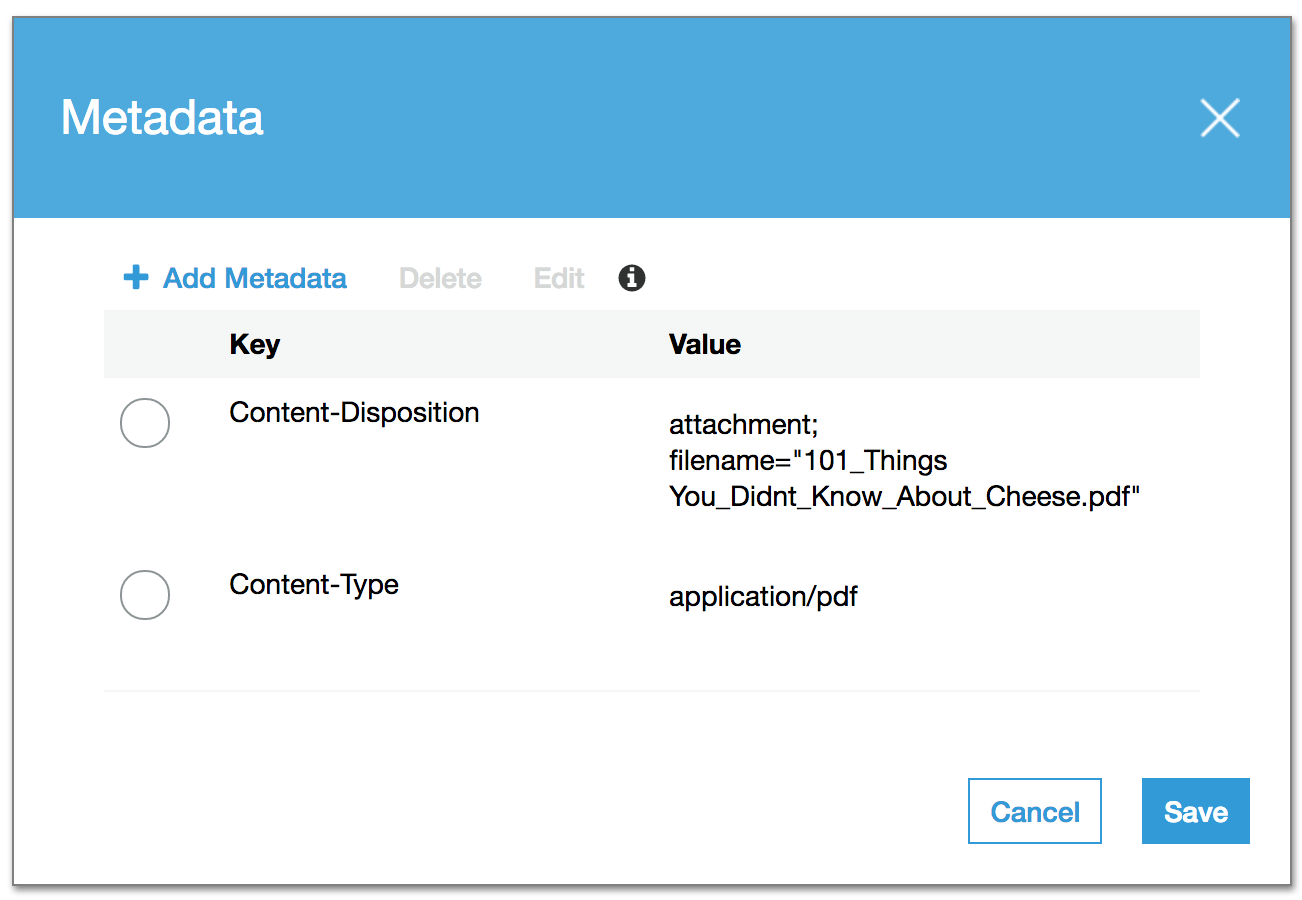Select the Content-Disposition key text
The image size is (1302, 900).
[354, 412]
